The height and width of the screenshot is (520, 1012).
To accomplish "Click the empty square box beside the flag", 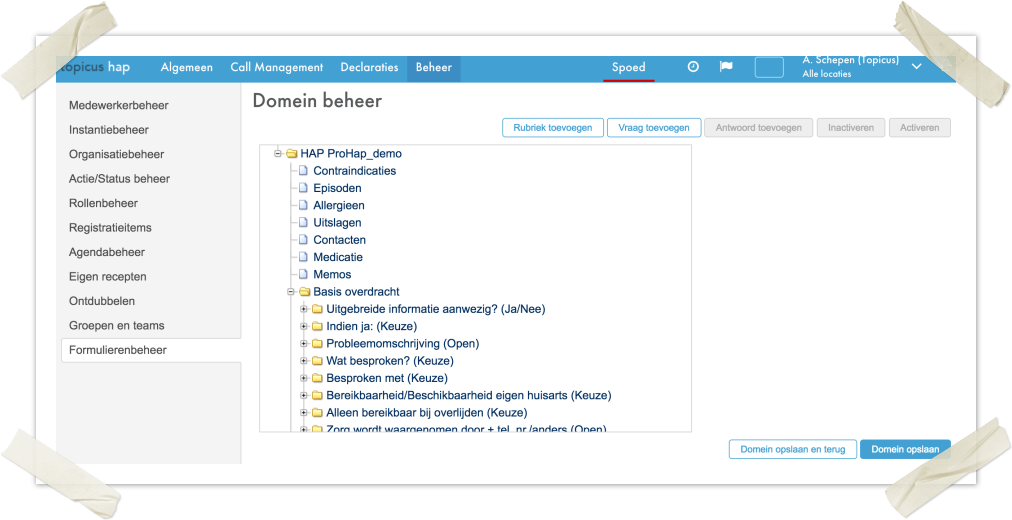I will coord(768,68).
